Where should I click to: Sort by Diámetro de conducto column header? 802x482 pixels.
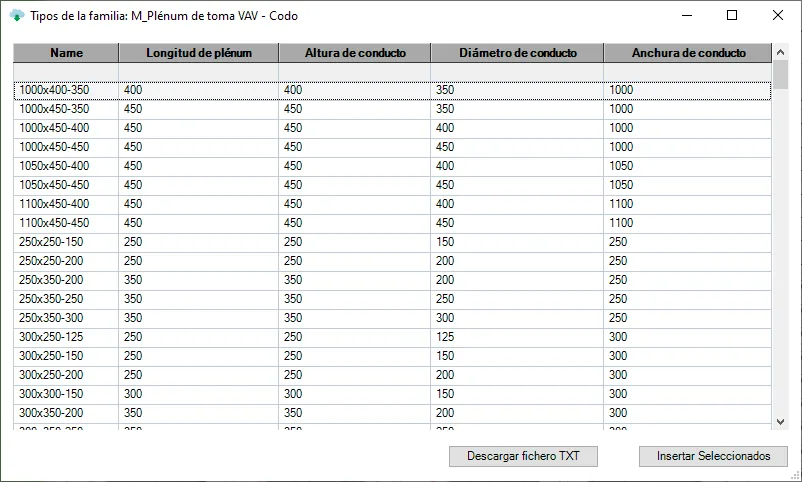coord(517,53)
